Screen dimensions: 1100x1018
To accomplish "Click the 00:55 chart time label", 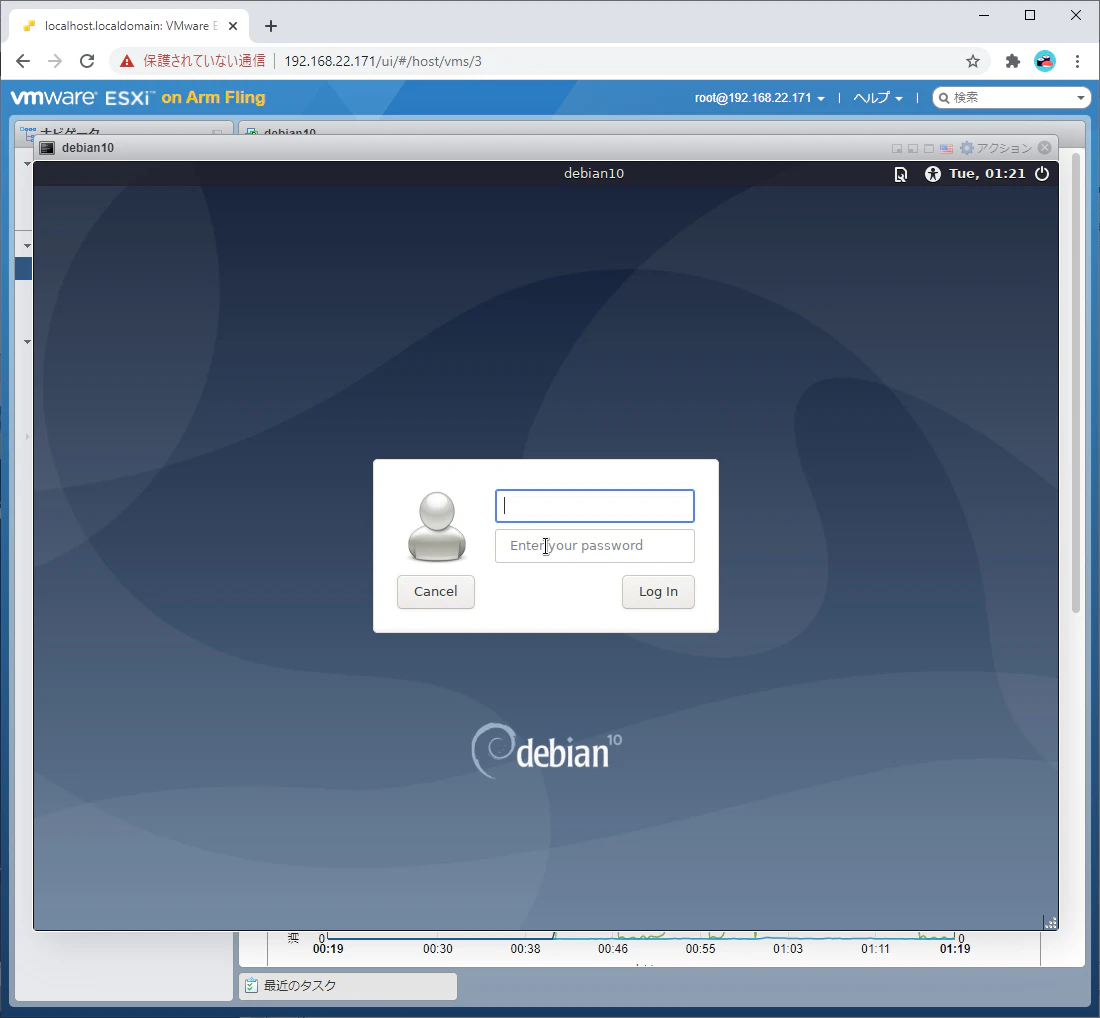I will pyautogui.click(x=700, y=949).
